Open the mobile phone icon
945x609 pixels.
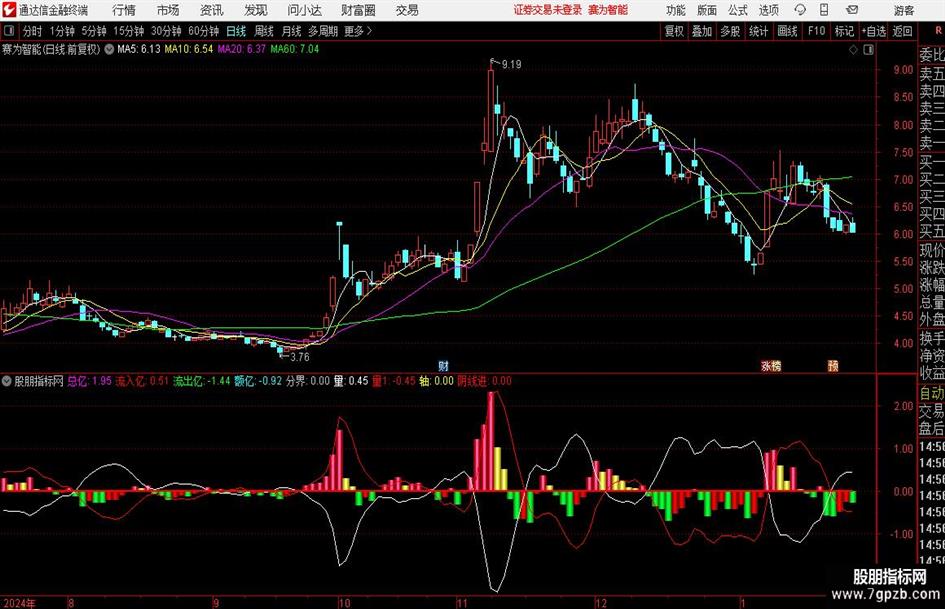pos(824,10)
